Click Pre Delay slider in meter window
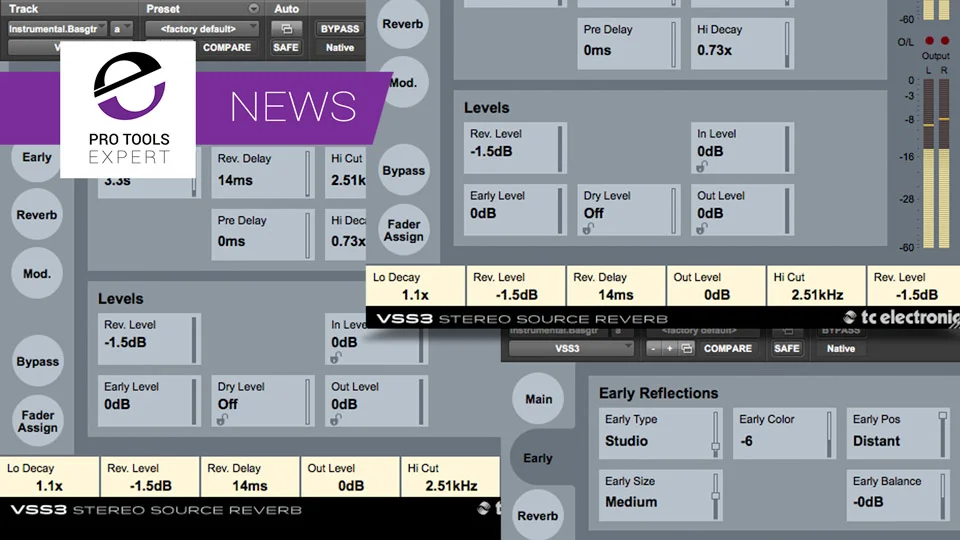This screenshot has width=960, height=540. [673, 44]
